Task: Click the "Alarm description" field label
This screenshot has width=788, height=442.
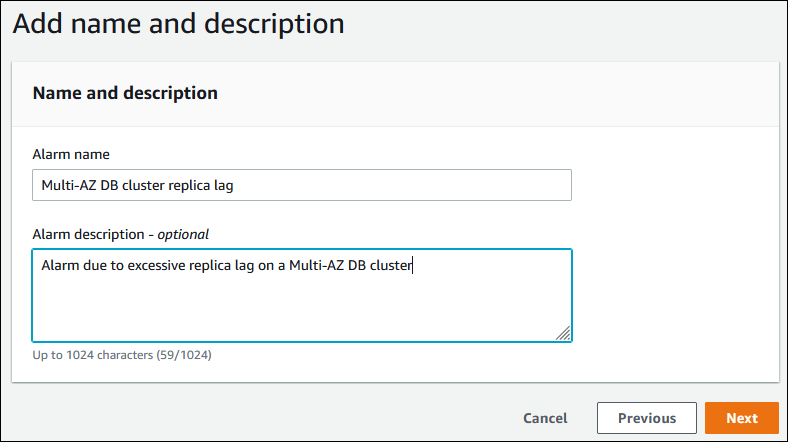Action: point(90,234)
